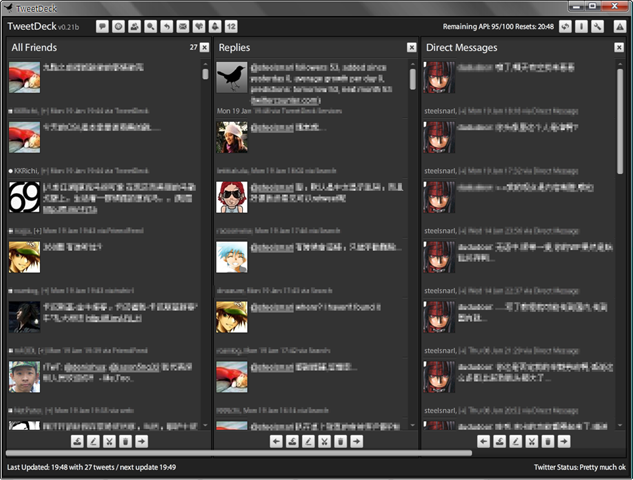Image resolution: width=633 pixels, height=480 pixels.
Task: Click the circular All Tweets toolbar icon
Action: point(118,27)
